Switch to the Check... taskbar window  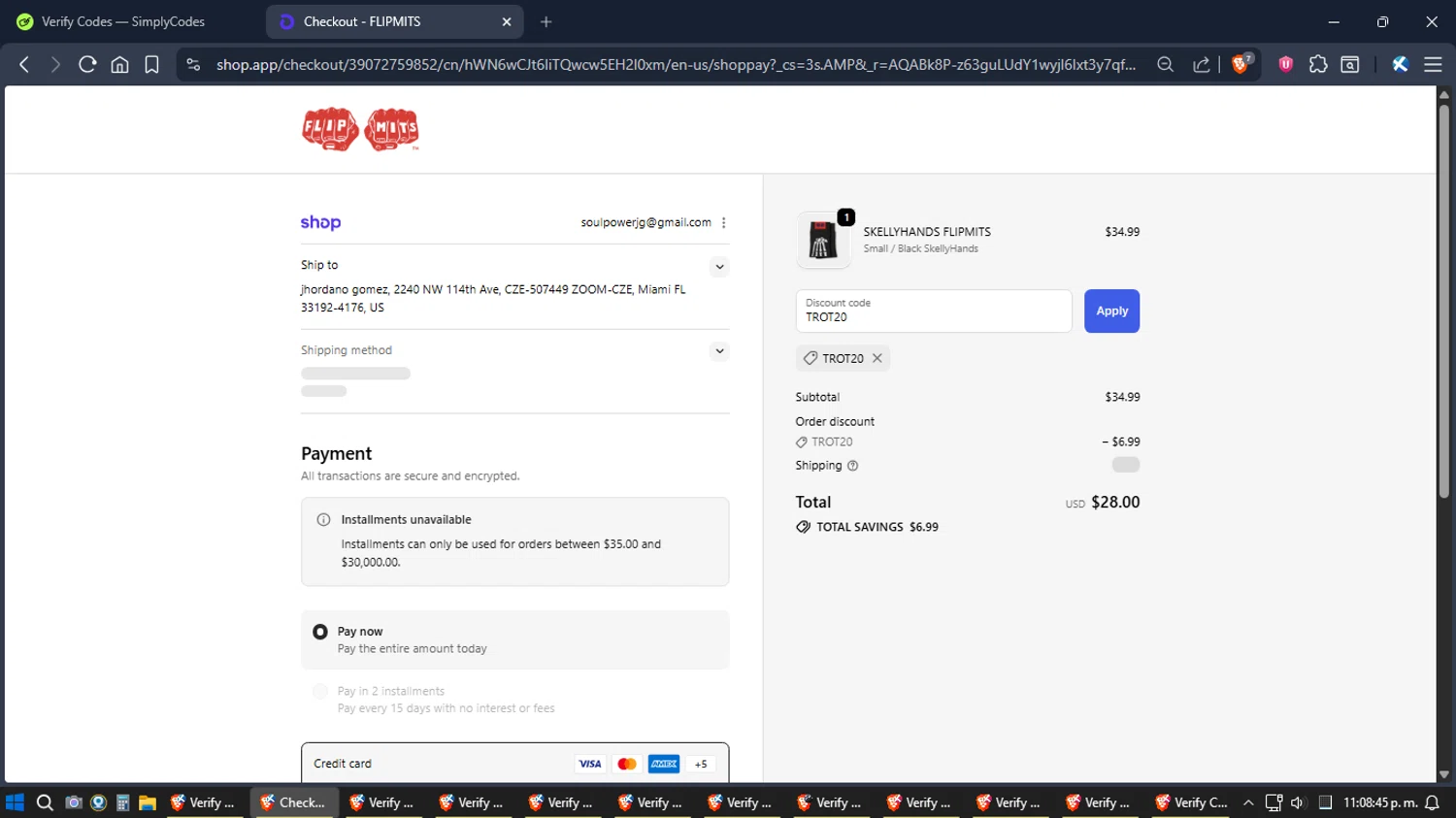pos(294,802)
